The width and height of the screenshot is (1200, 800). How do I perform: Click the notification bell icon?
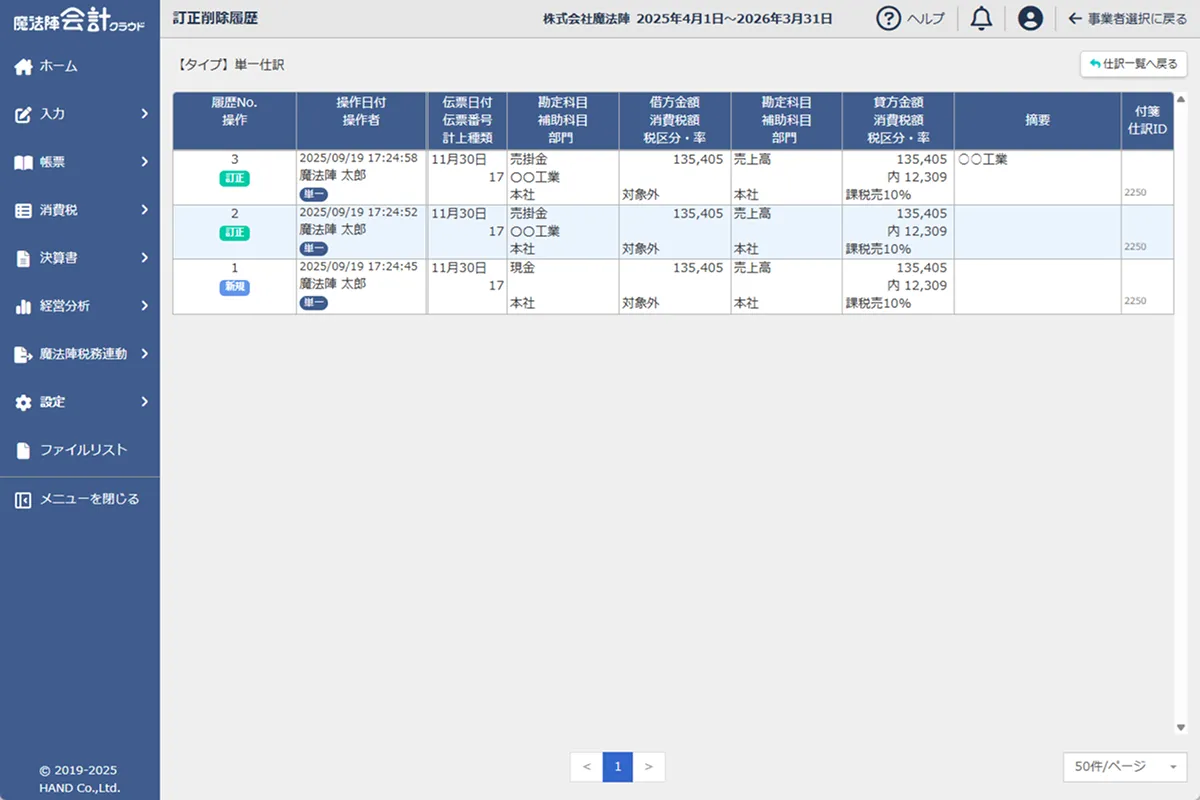pos(981,18)
